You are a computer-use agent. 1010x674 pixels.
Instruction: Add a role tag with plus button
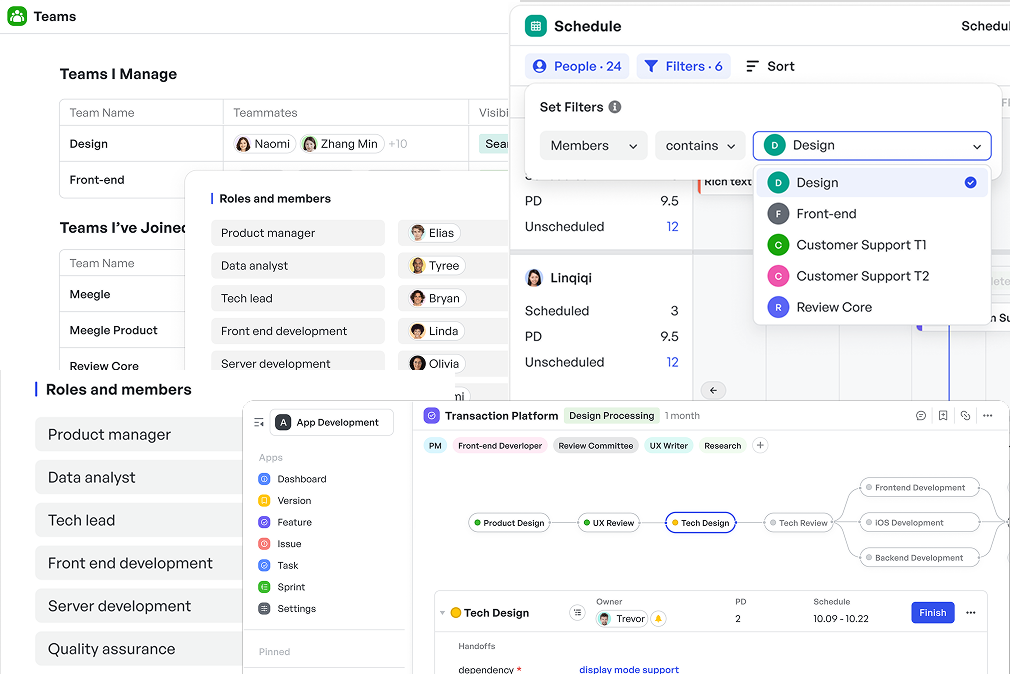click(760, 446)
